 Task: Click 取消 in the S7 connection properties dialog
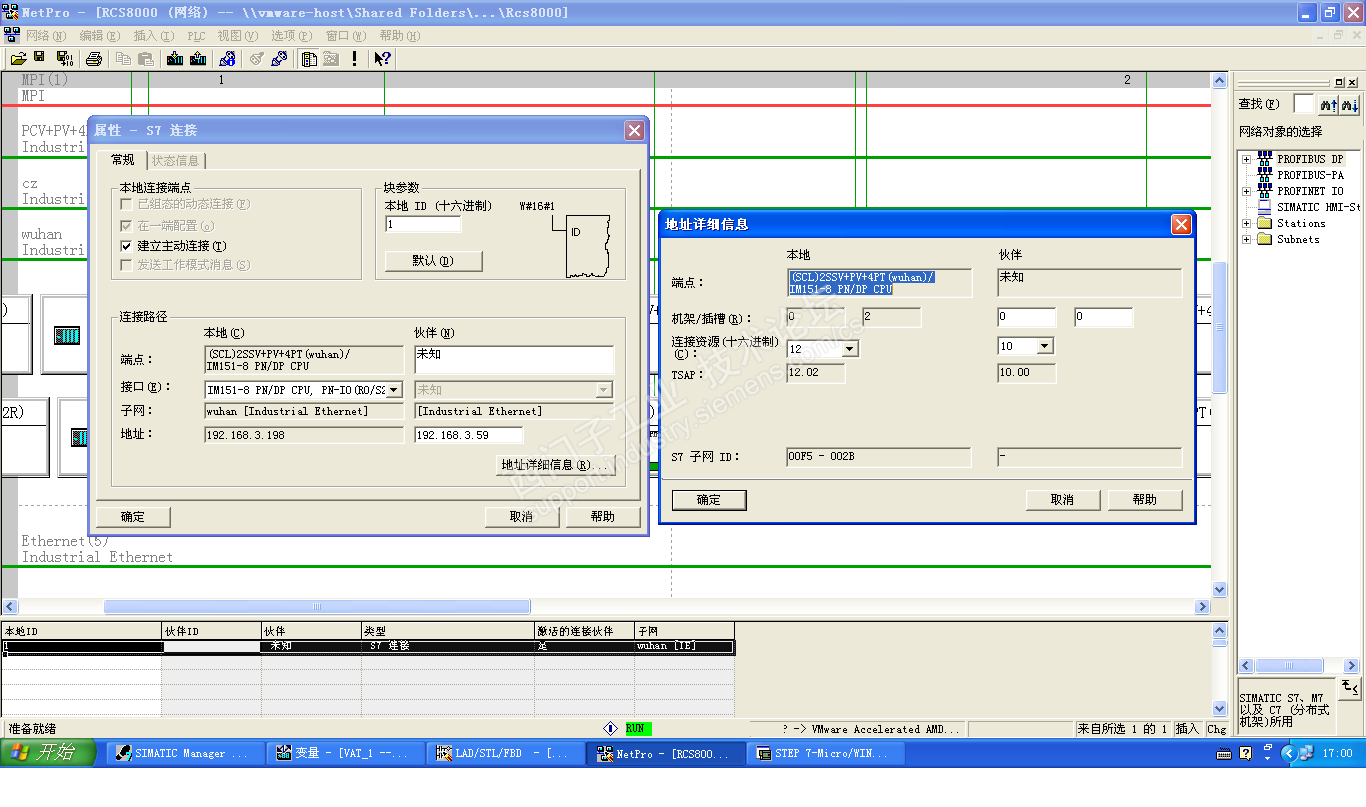[x=521, y=517]
